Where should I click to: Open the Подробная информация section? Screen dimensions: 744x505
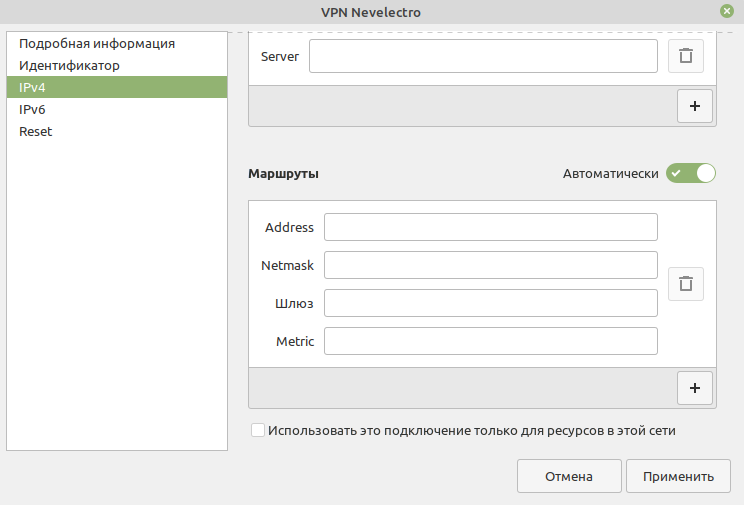117,43
